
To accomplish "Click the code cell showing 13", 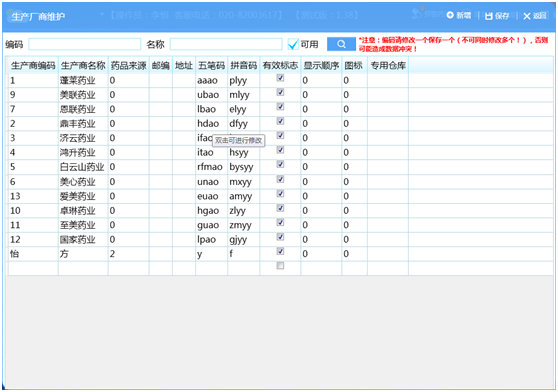I will (33, 196).
